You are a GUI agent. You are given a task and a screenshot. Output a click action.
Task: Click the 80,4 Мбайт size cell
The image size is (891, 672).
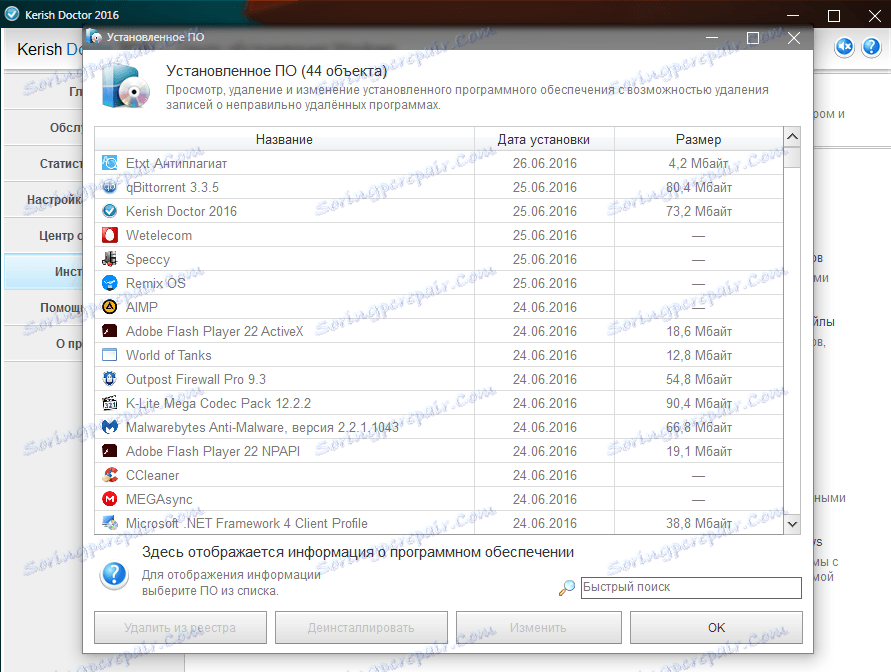click(698, 187)
